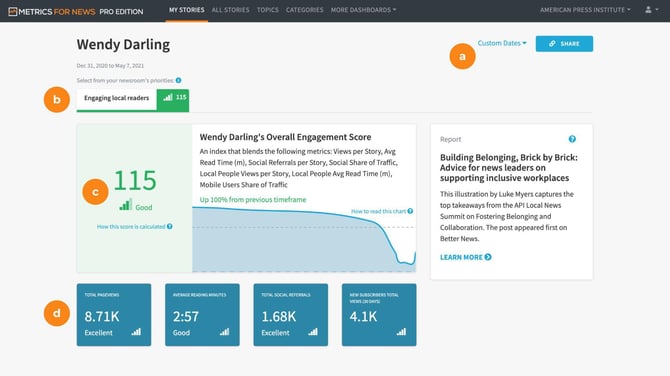Expand More Dashboards menu
This screenshot has width=670, height=376.
pyautogui.click(x=363, y=10)
